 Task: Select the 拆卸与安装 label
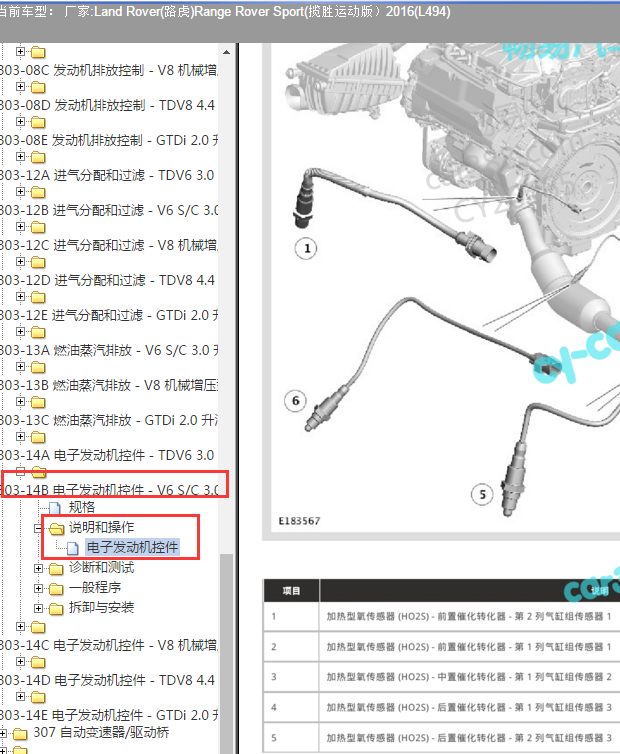(x=101, y=607)
